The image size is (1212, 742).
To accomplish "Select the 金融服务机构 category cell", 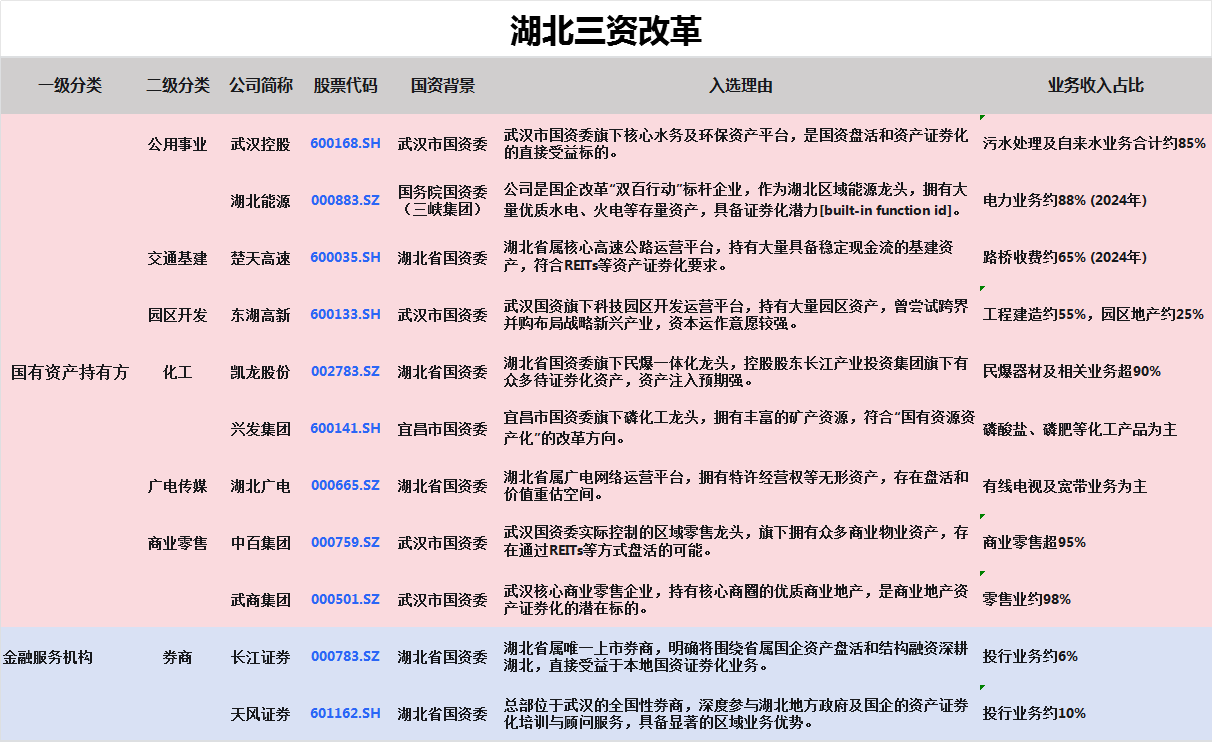I will [48, 657].
